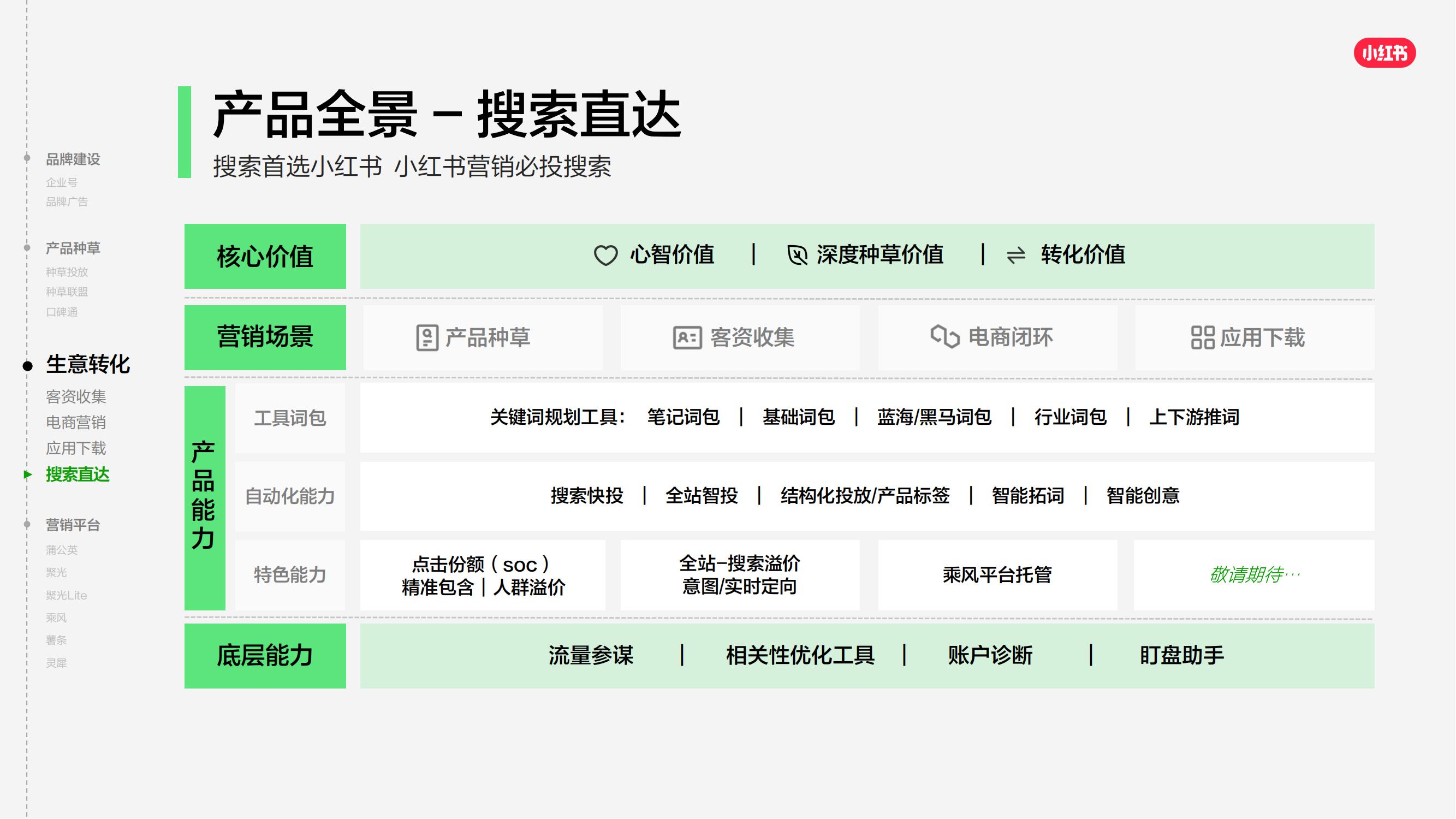The height and width of the screenshot is (819, 1456).
Task: Select 应用下载 in sidebar navigation
Action: [76, 449]
